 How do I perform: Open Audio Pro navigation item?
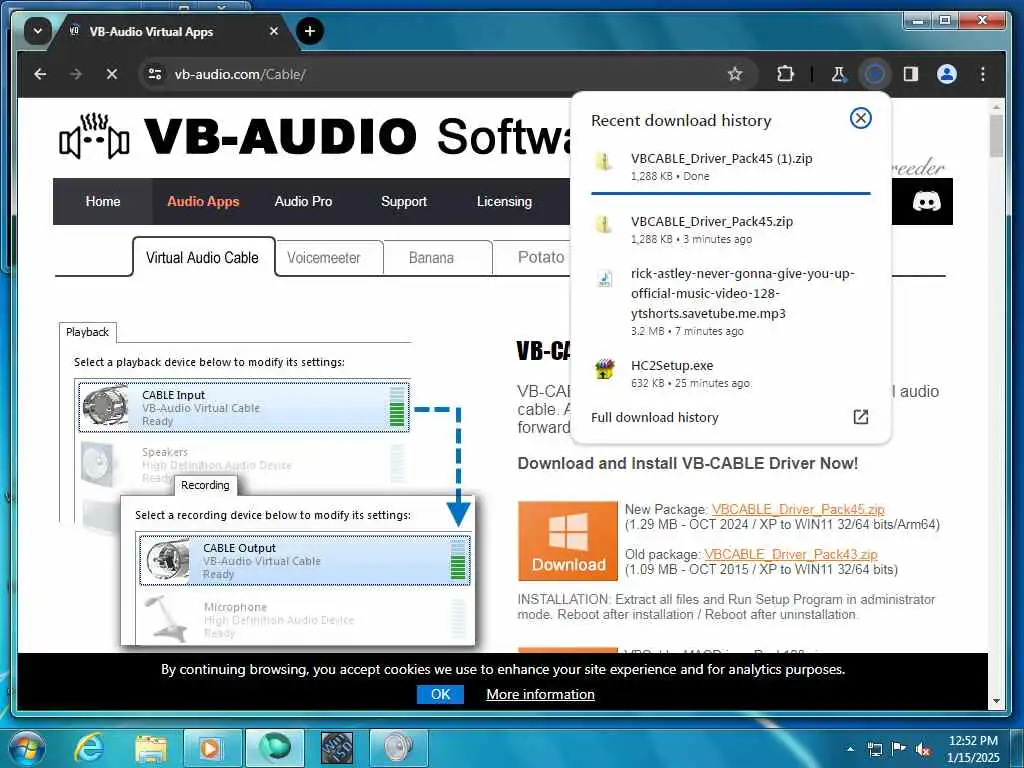(303, 201)
